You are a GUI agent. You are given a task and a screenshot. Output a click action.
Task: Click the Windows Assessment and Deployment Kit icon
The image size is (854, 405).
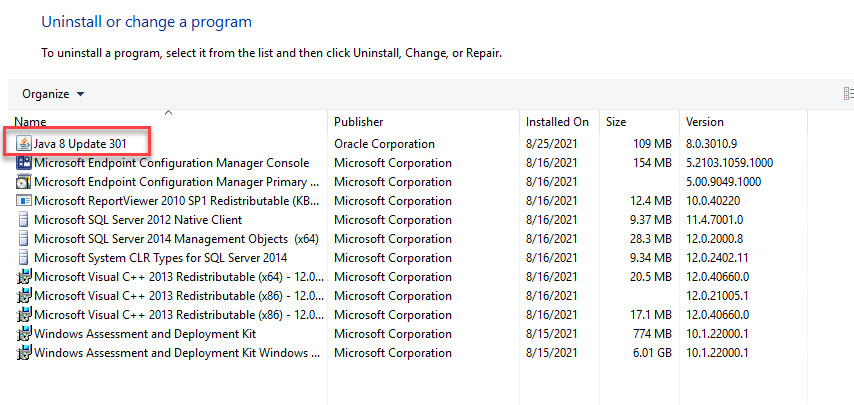coord(24,334)
